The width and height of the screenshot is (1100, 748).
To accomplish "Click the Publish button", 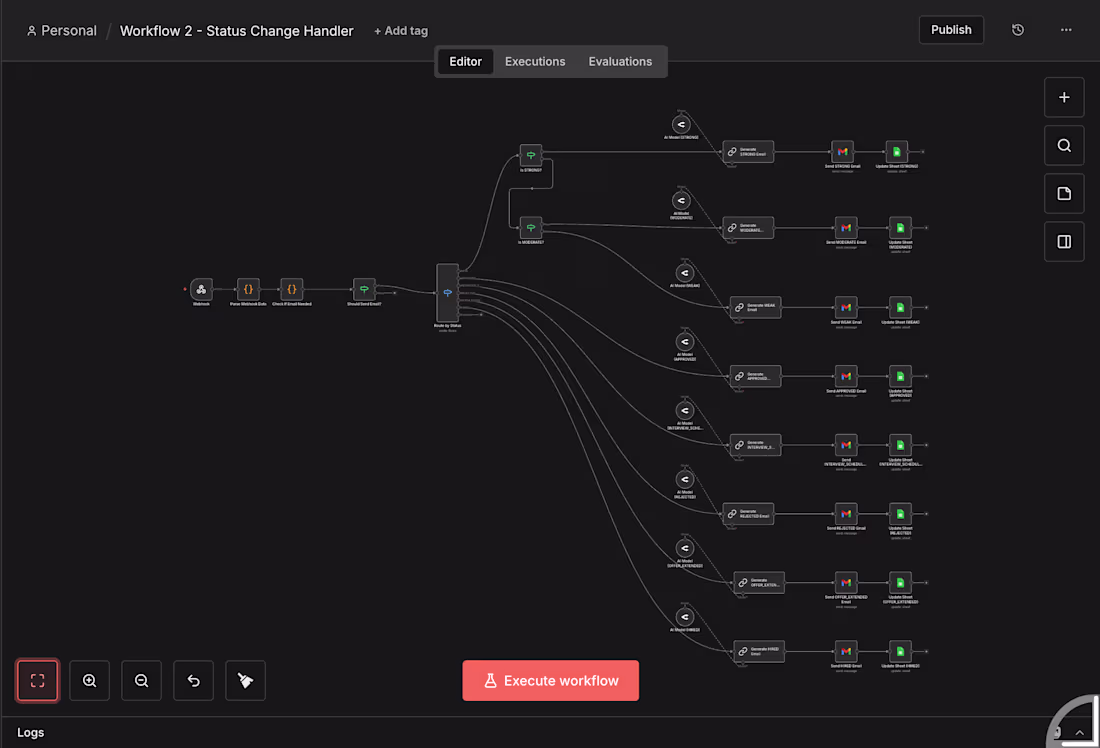I will coord(951,29).
